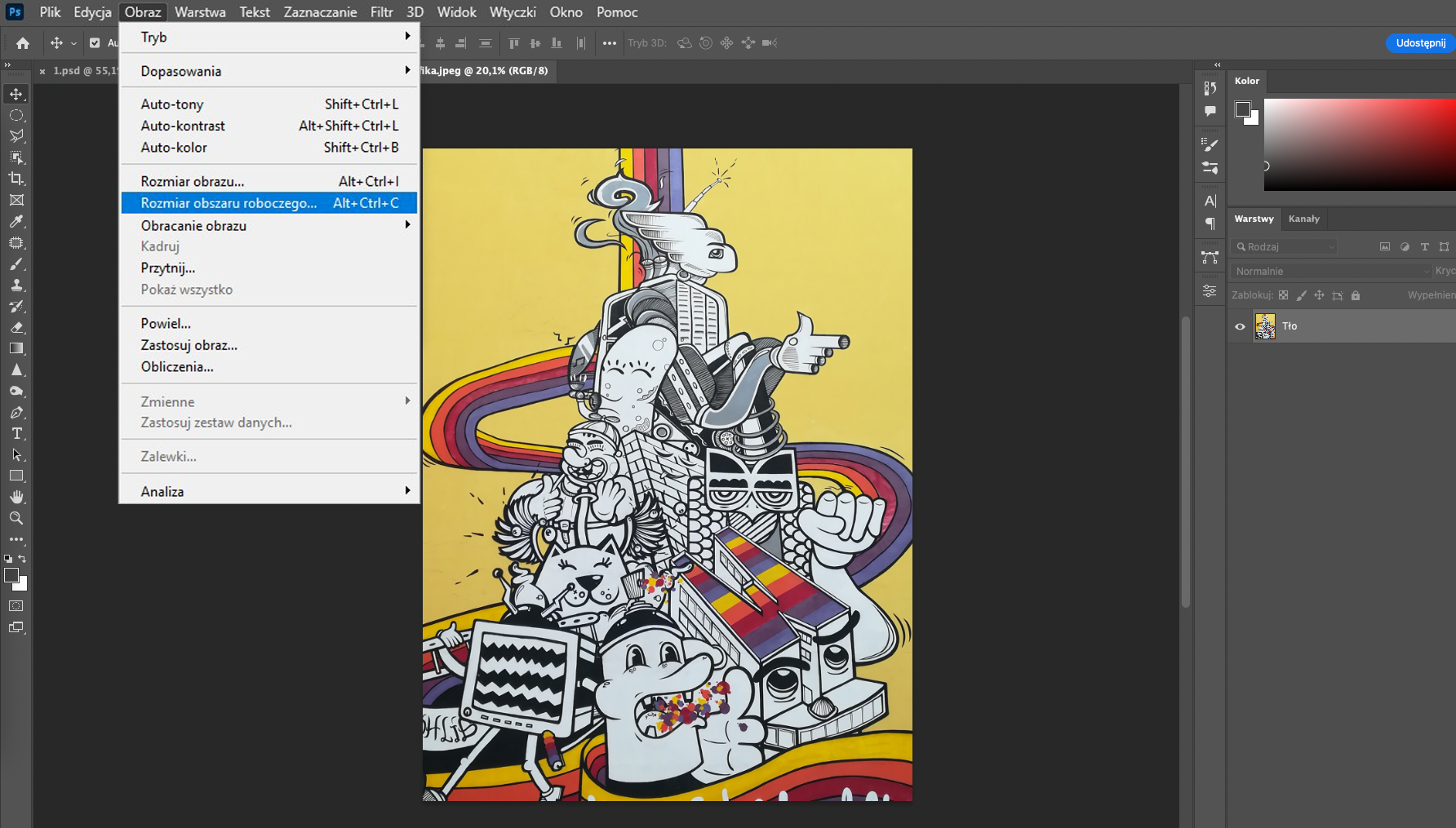Open the Rodzaj layer filter dropdown

tap(1285, 246)
